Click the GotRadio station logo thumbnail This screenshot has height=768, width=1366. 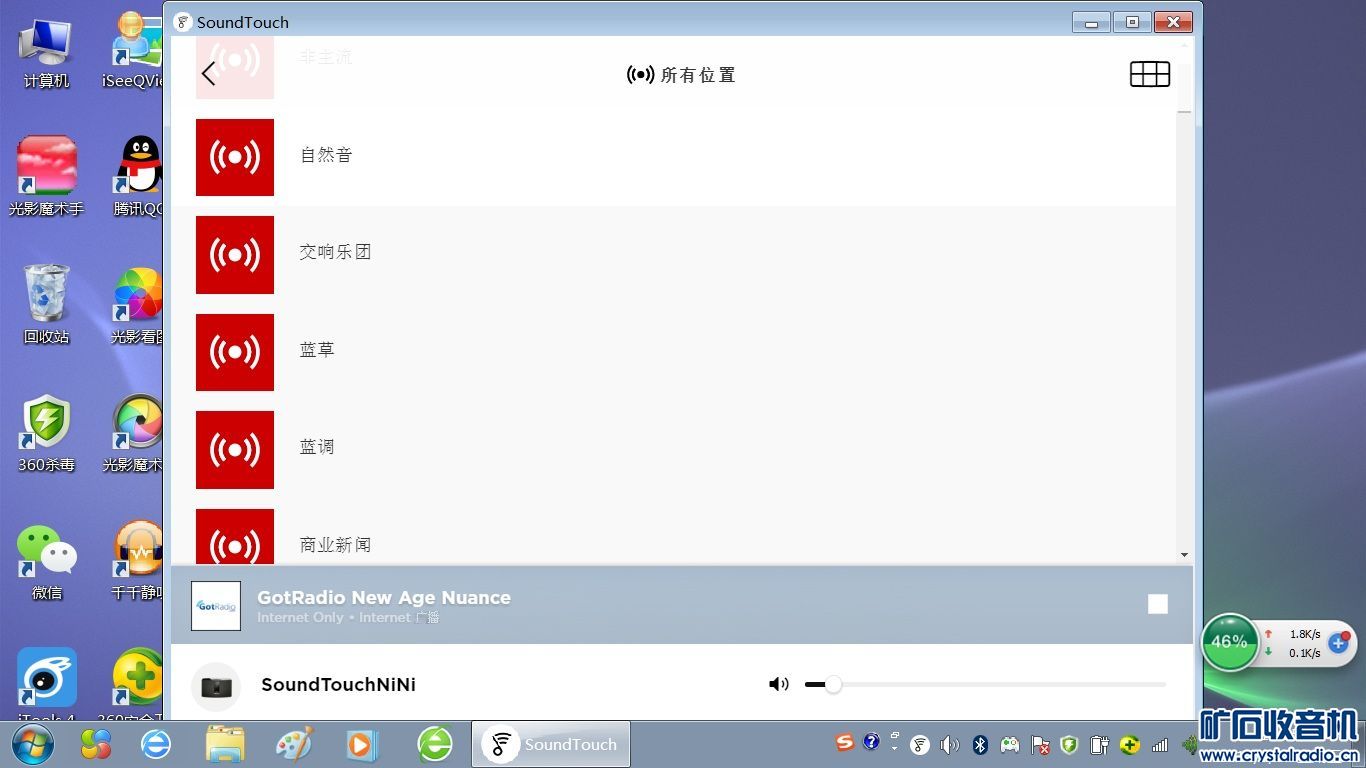216,606
